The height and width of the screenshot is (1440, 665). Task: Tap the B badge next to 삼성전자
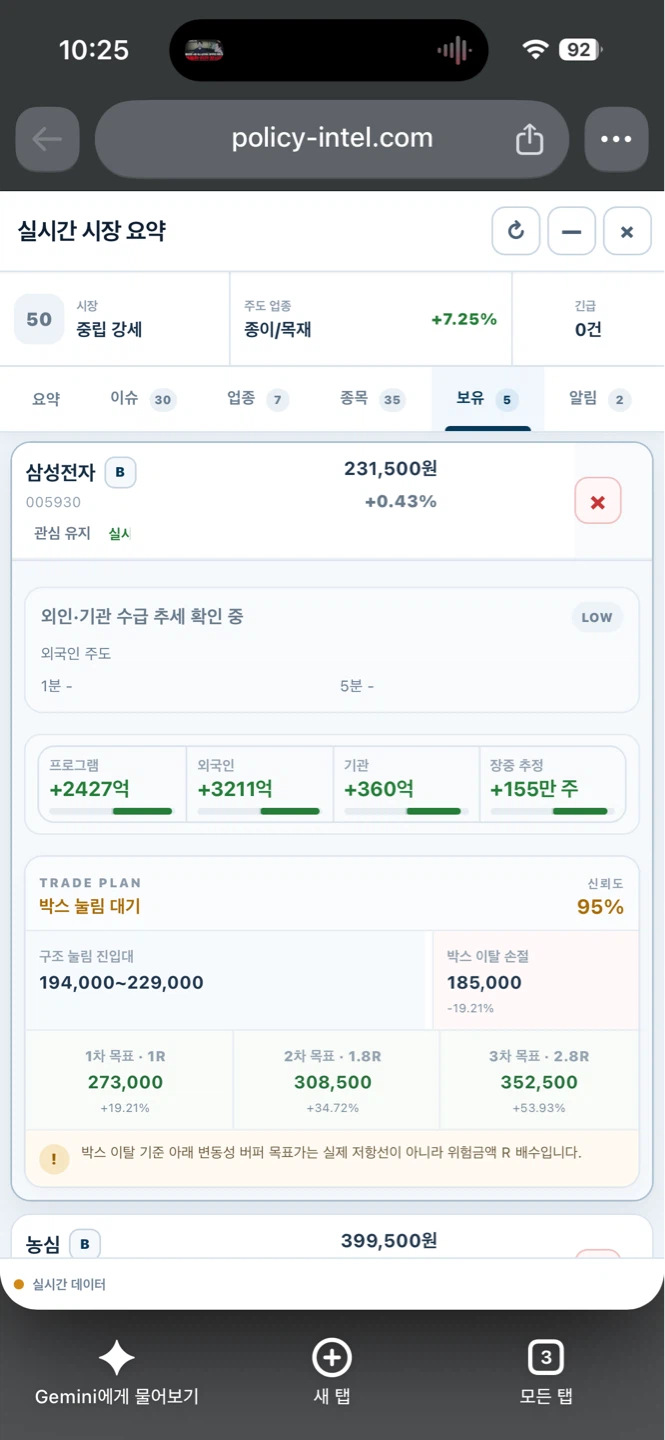[x=120, y=473]
